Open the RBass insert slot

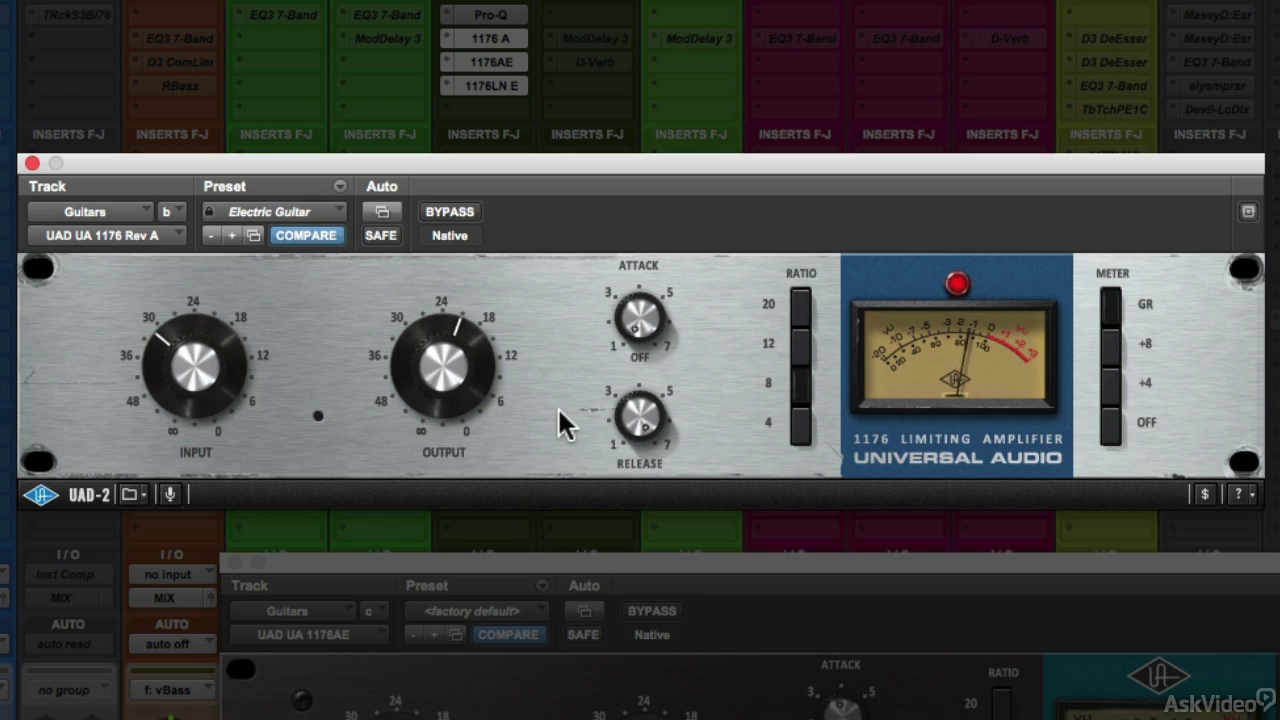pyautogui.click(x=172, y=86)
